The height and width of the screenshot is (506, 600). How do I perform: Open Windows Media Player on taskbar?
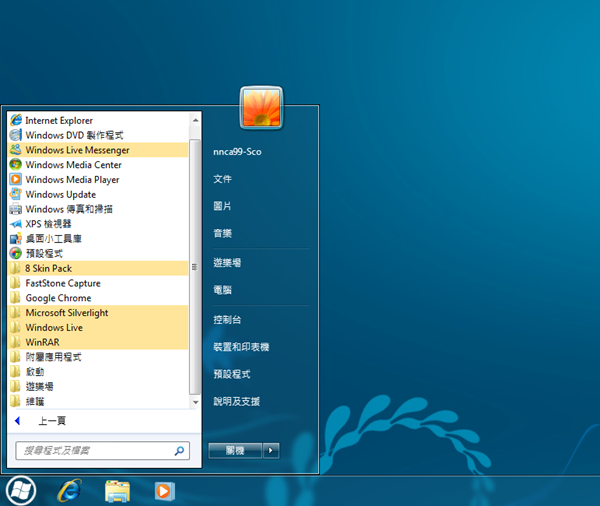coord(165,491)
